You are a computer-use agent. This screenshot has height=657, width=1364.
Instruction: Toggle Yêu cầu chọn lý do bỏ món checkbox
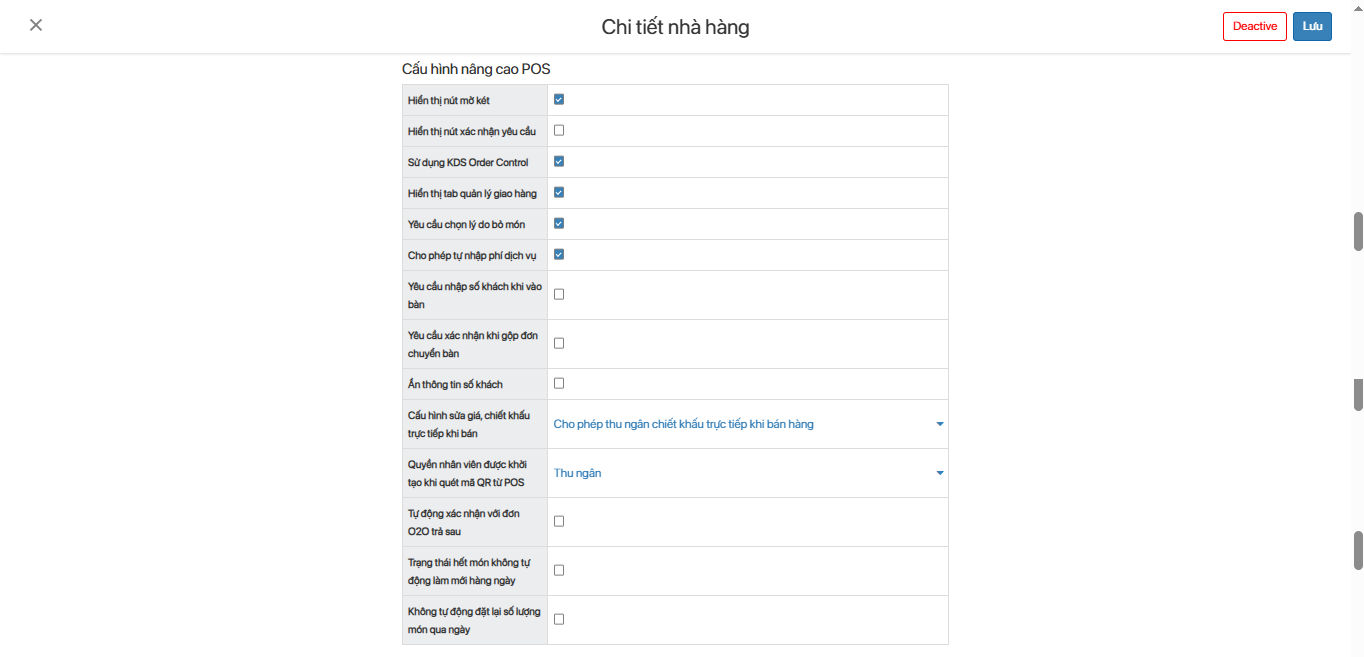(x=559, y=223)
